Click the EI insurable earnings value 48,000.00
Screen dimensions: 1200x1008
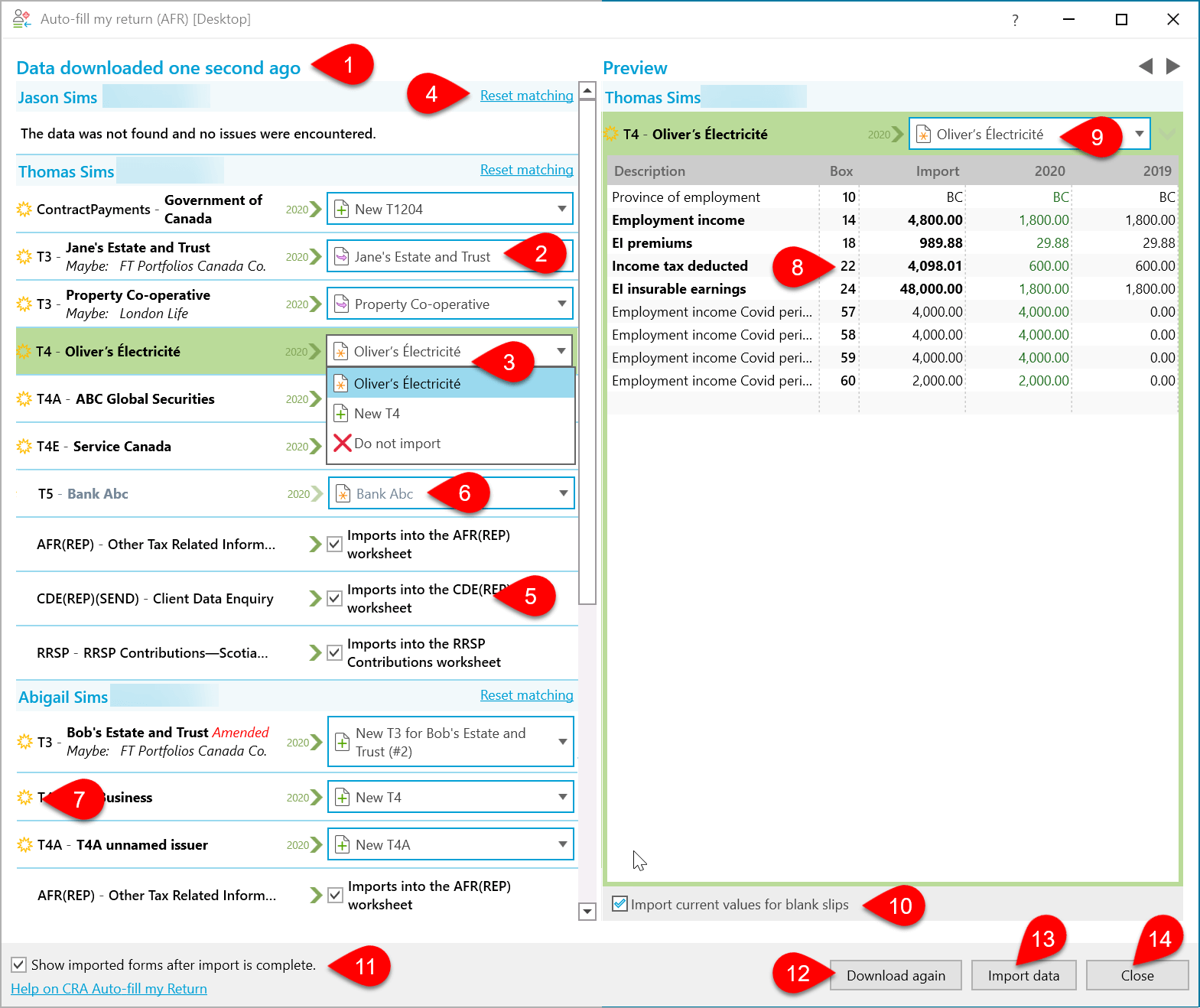tap(931, 288)
